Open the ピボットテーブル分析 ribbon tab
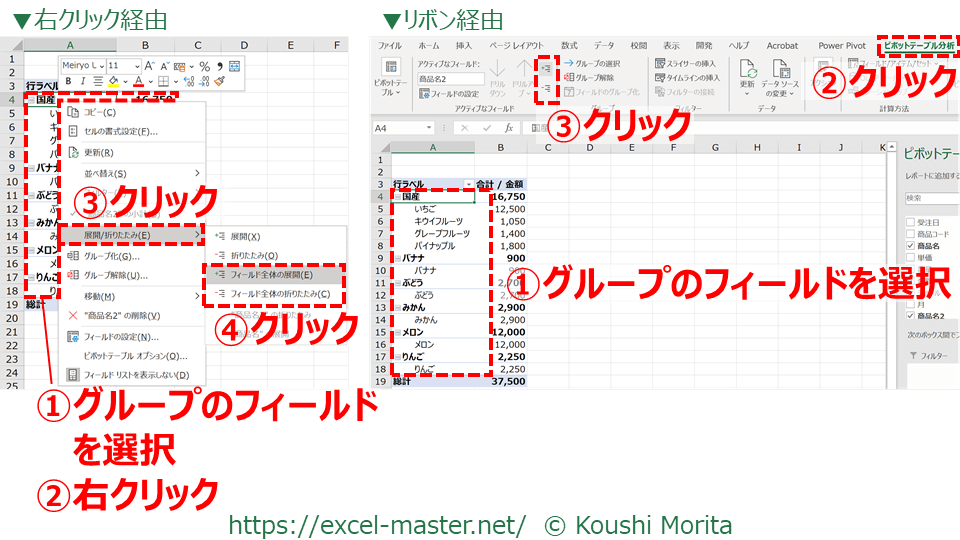 coord(917,46)
